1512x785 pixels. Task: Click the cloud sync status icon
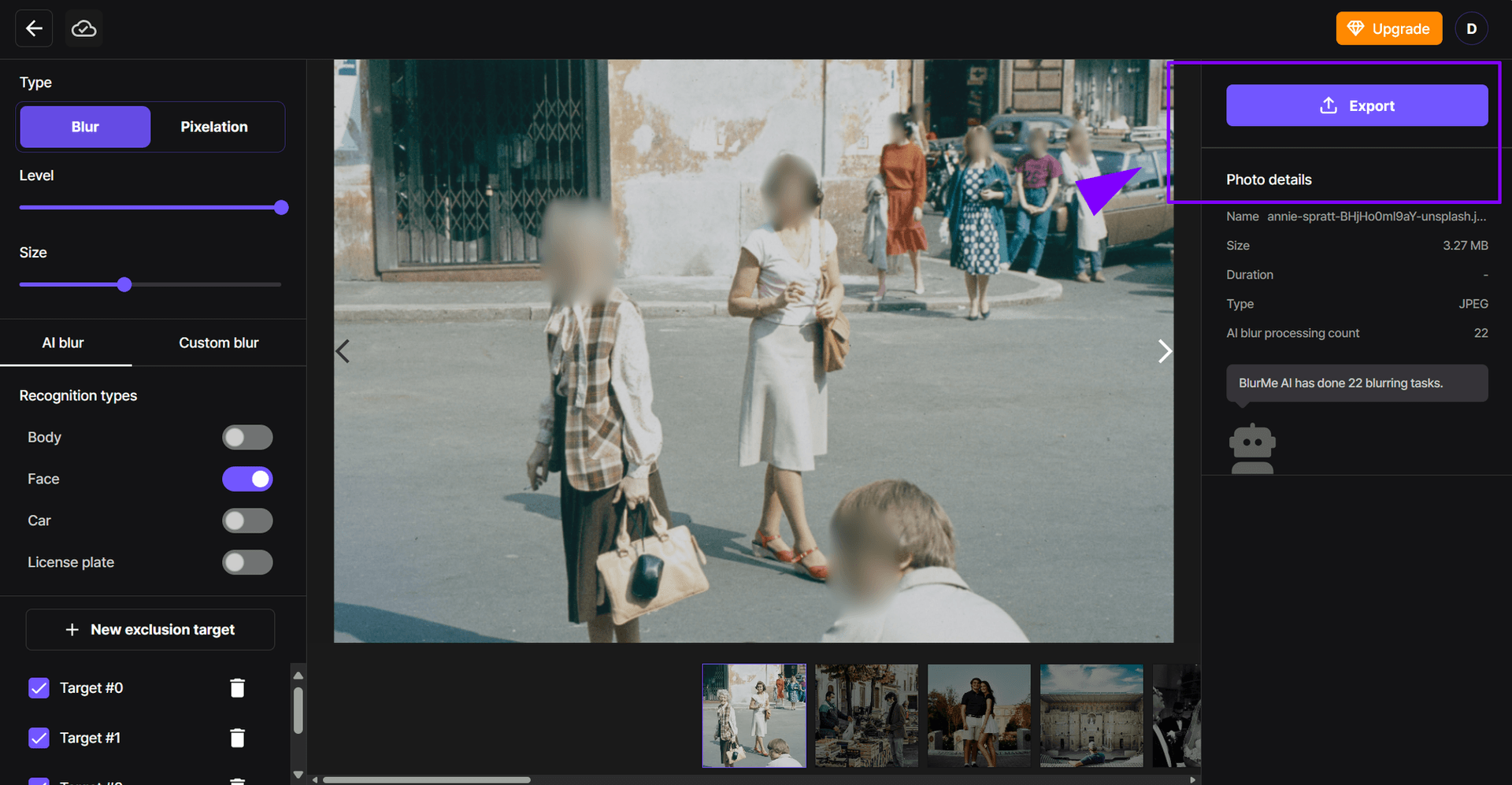tap(83, 28)
